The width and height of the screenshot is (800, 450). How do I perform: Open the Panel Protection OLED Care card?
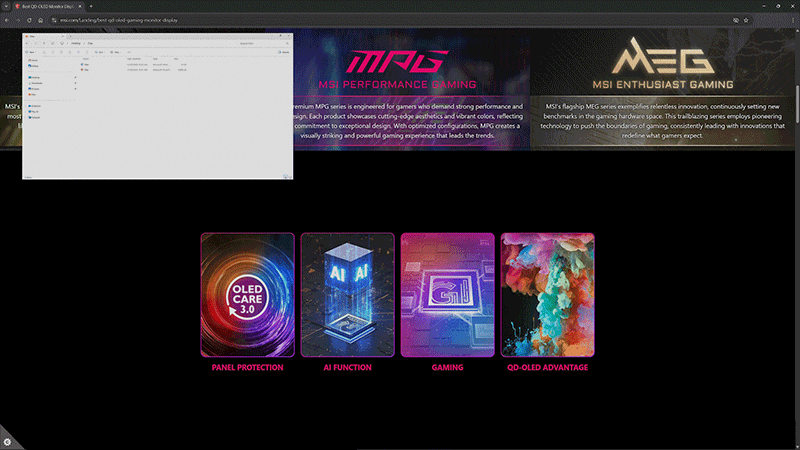[x=247, y=295]
